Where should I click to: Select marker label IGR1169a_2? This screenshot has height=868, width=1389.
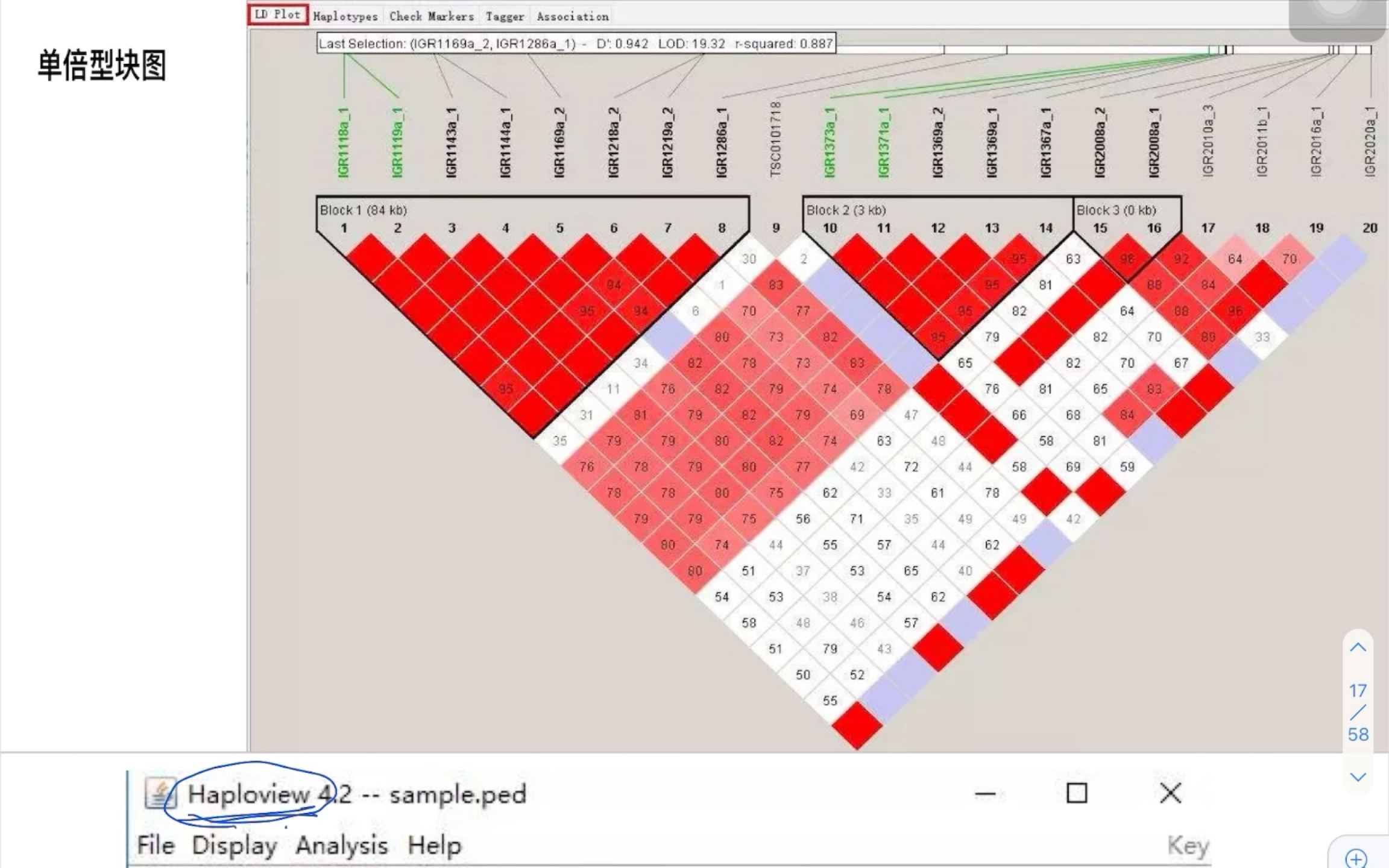coord(559,143)
